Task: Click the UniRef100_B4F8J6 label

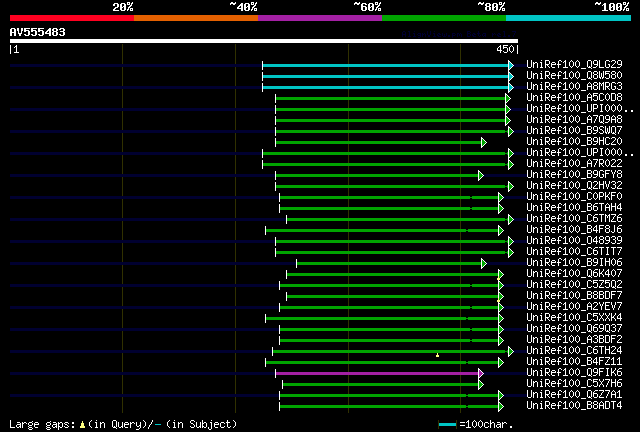Action: click(574, 229)
